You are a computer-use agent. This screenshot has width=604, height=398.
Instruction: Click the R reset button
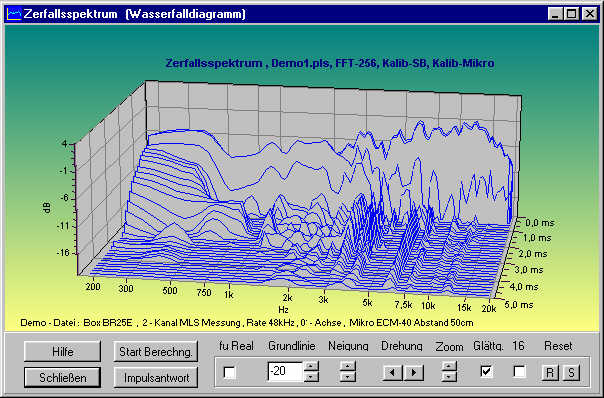(x=550, y=373)
